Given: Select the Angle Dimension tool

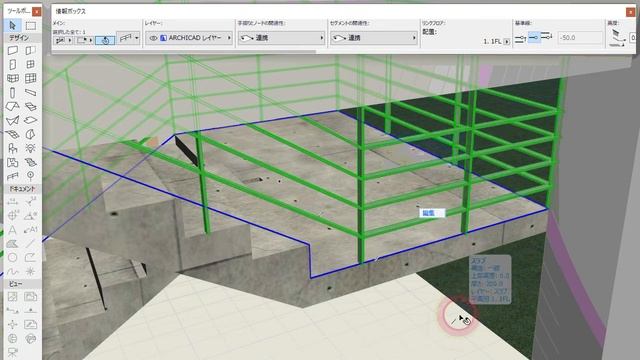Looking at the screenshot, I should tap(31, 215).
